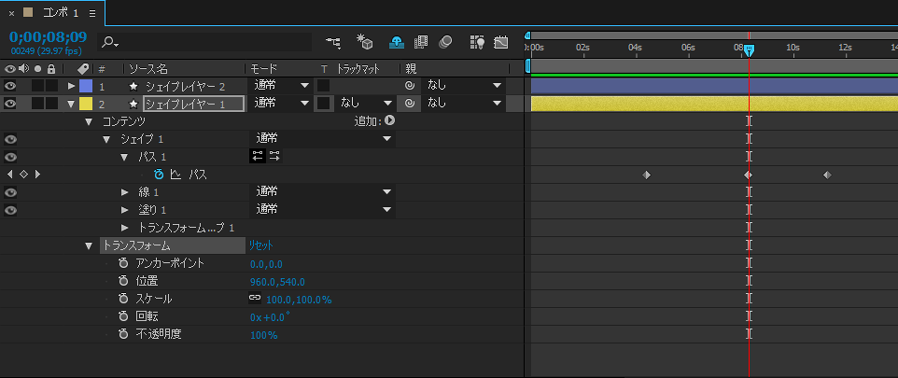Go to next keyframe of パス

click(38, 174)
